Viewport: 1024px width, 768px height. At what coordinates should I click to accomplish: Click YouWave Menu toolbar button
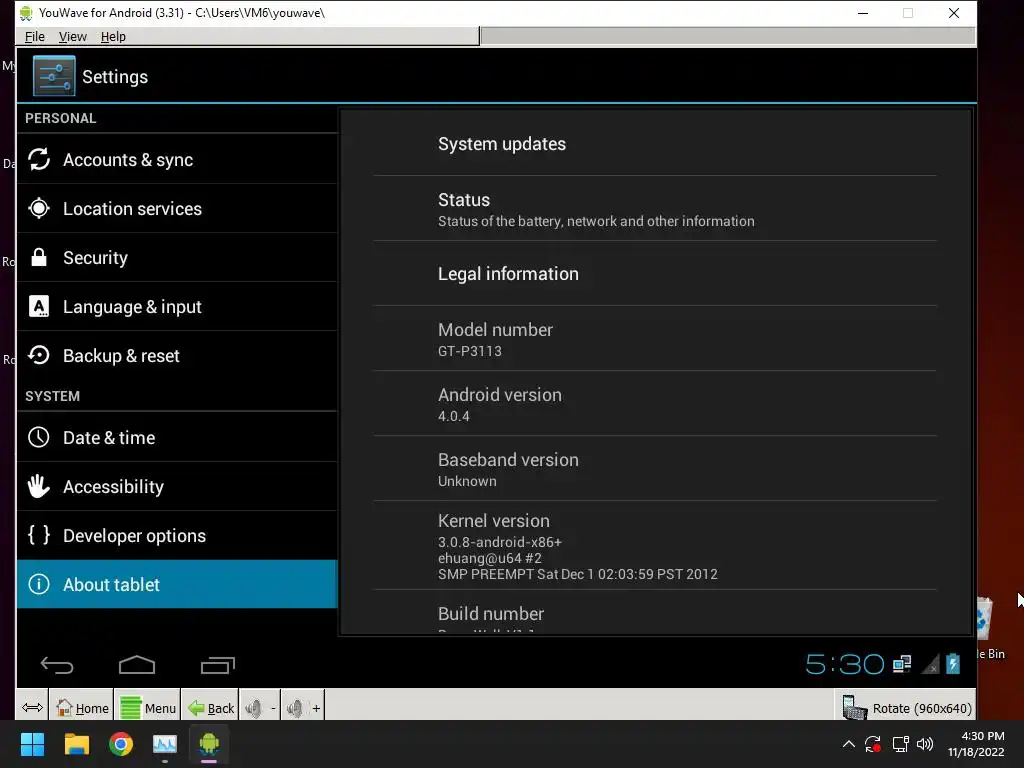(148, 707)
